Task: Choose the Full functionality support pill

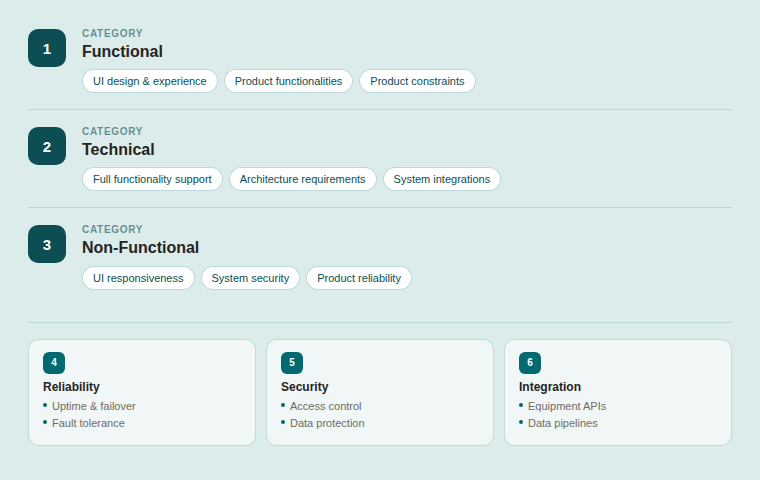Action: [152, 179]
